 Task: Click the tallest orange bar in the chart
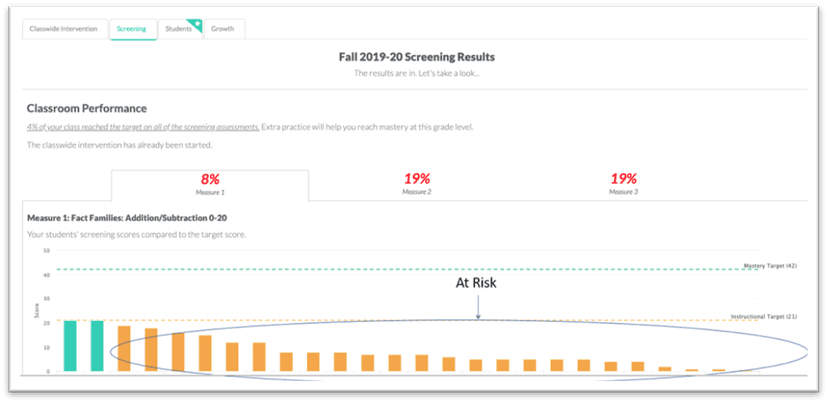pyautogui.click(x=124, y=349)
